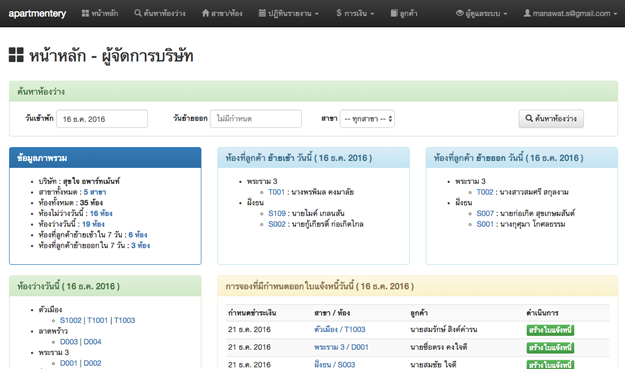Click the วันย้ายออก date field

pos(256,119)
